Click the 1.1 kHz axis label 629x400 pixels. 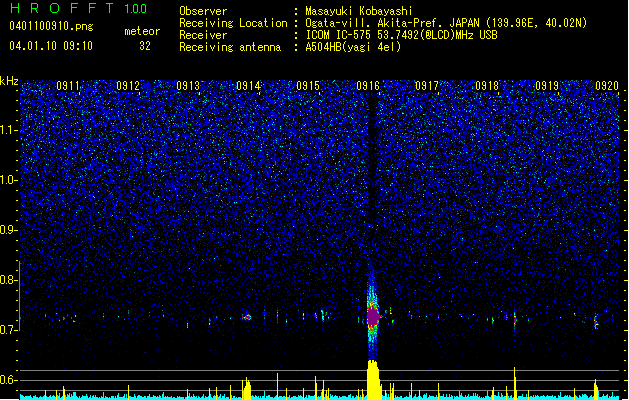[9, 130]
